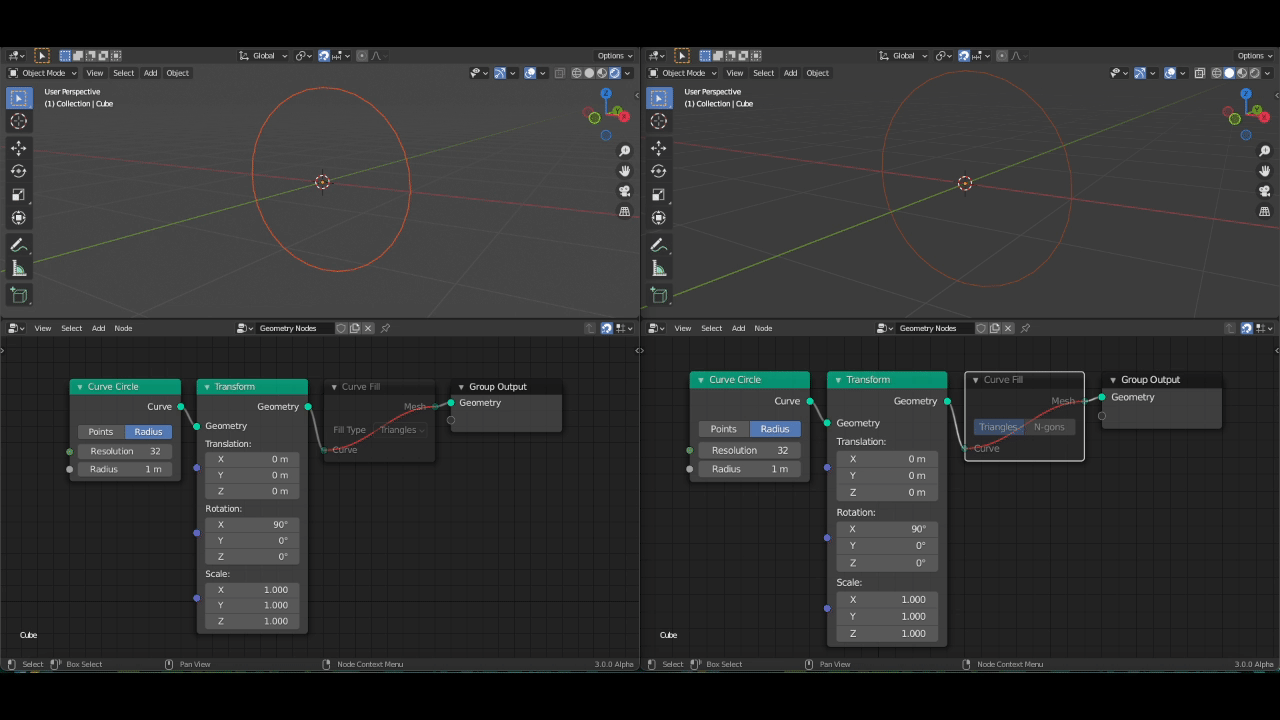Open Object menu in right viewport header
The height and width of the screenshot is (720, 1280).
[x=818, y=73]
